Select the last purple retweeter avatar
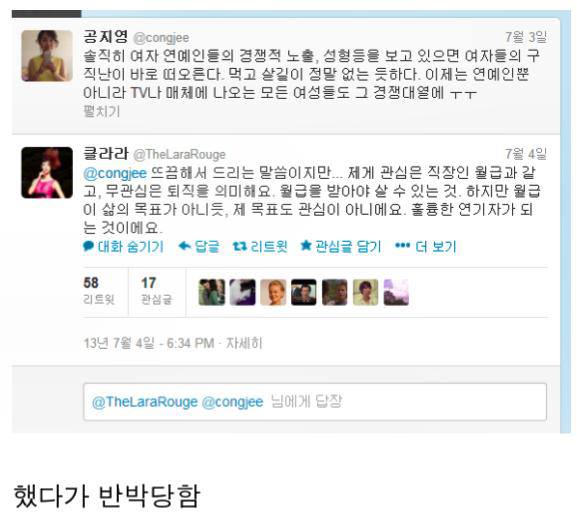The image size is (577, 516). click(x=396, y=292)
